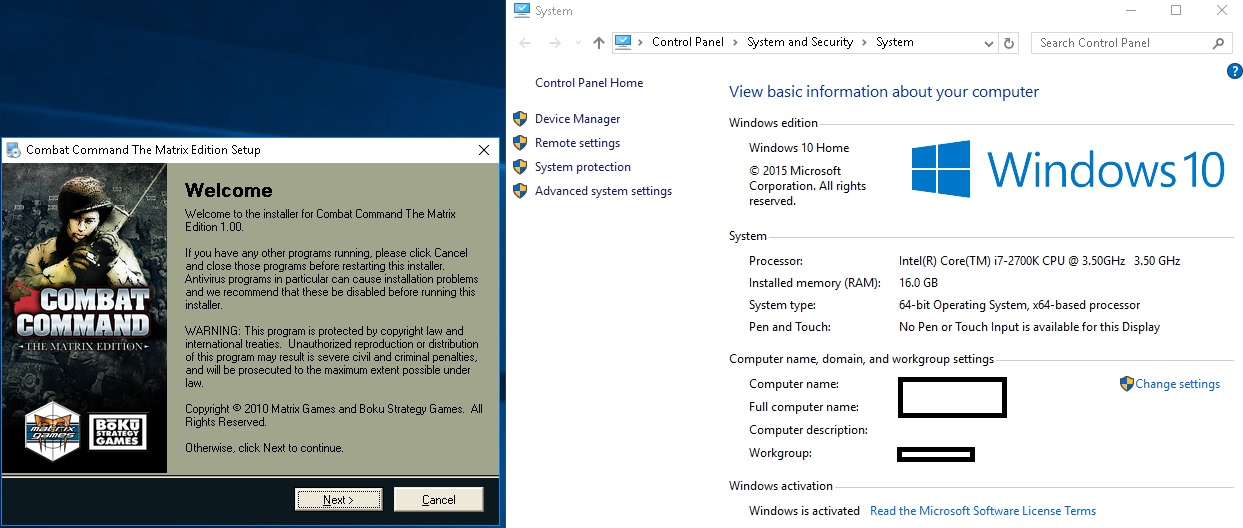This screenshot has height=528, width=1243.
Task: Click shield icon beside Remote settings
Action: pos(520,143)
